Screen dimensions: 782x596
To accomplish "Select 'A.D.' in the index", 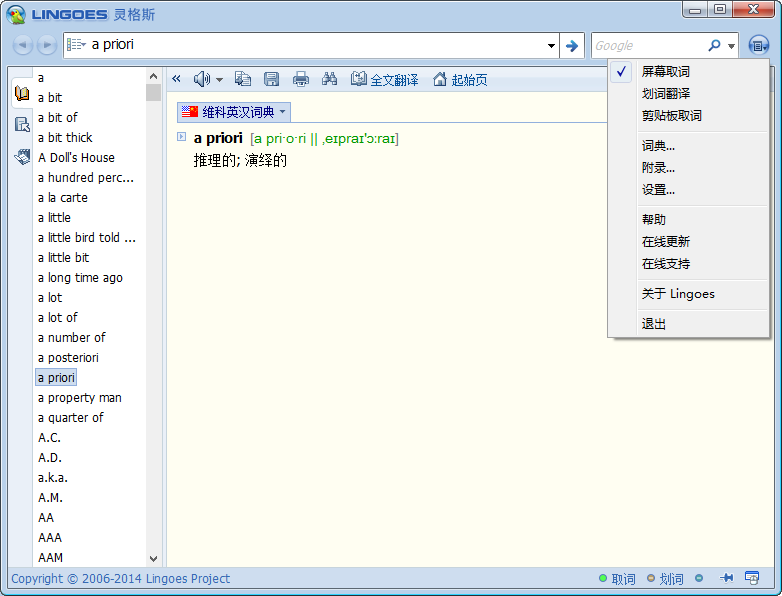I will 50,457.
